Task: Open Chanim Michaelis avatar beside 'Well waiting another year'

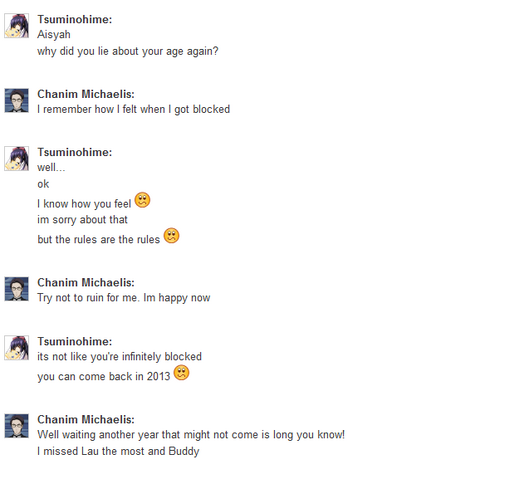Action: coord(17,426)
